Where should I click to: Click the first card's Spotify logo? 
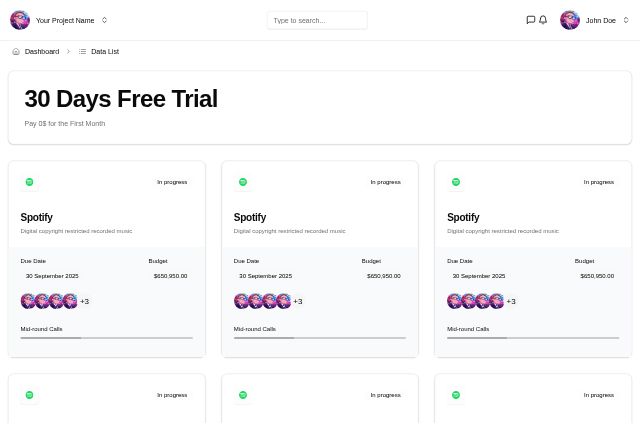tap(29, 182)
